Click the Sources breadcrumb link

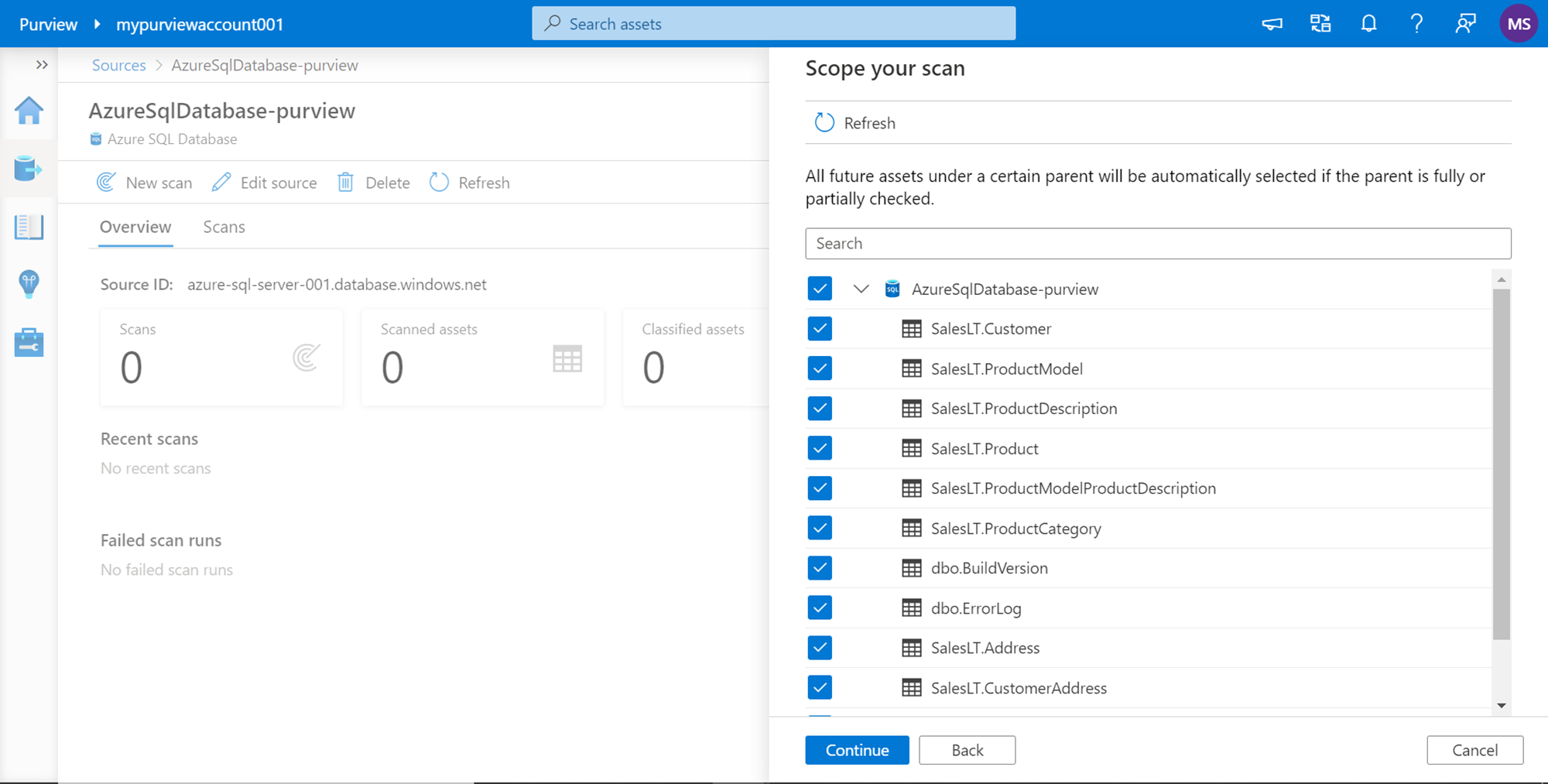pos(118,65)
